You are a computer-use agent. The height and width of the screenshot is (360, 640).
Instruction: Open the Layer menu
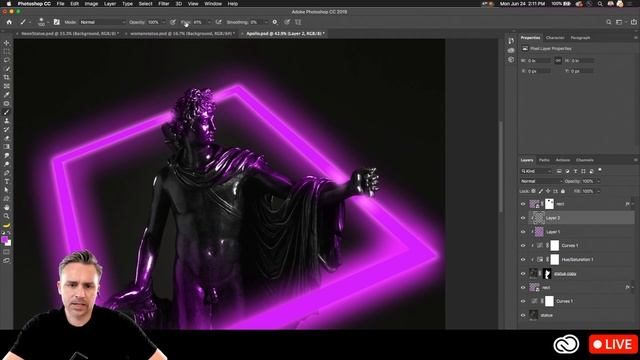tap(110, 4)
